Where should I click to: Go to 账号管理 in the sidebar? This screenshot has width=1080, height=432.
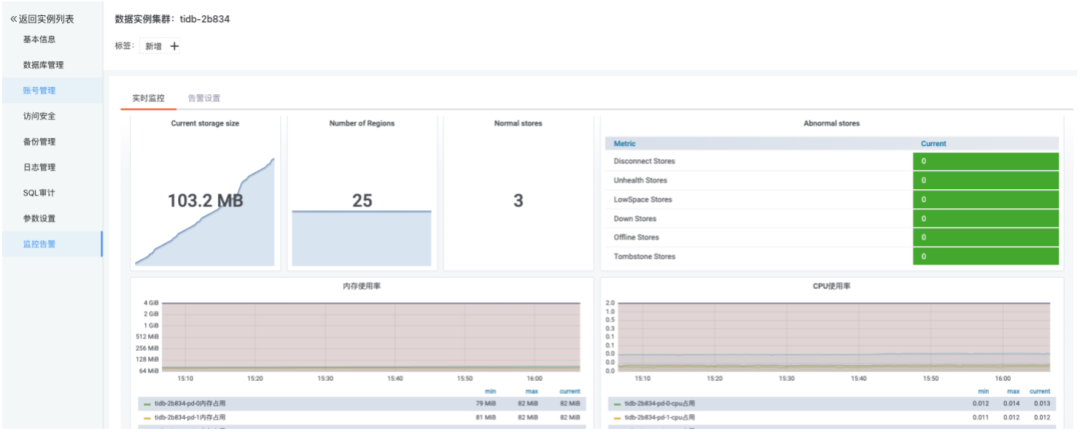(x=39, y=90)
